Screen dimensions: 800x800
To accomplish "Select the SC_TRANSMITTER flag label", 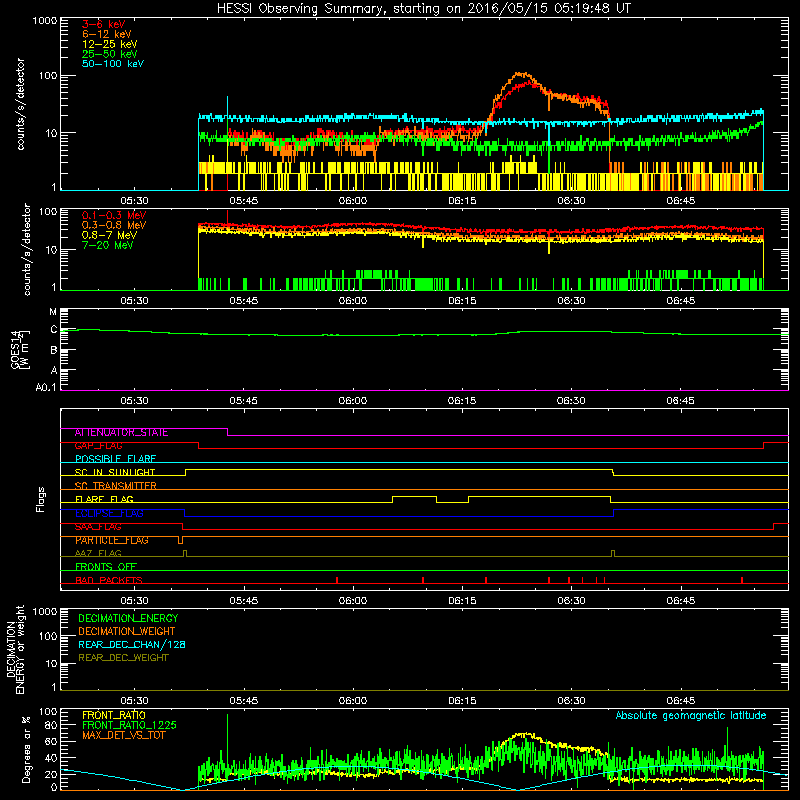I will 115,486.
